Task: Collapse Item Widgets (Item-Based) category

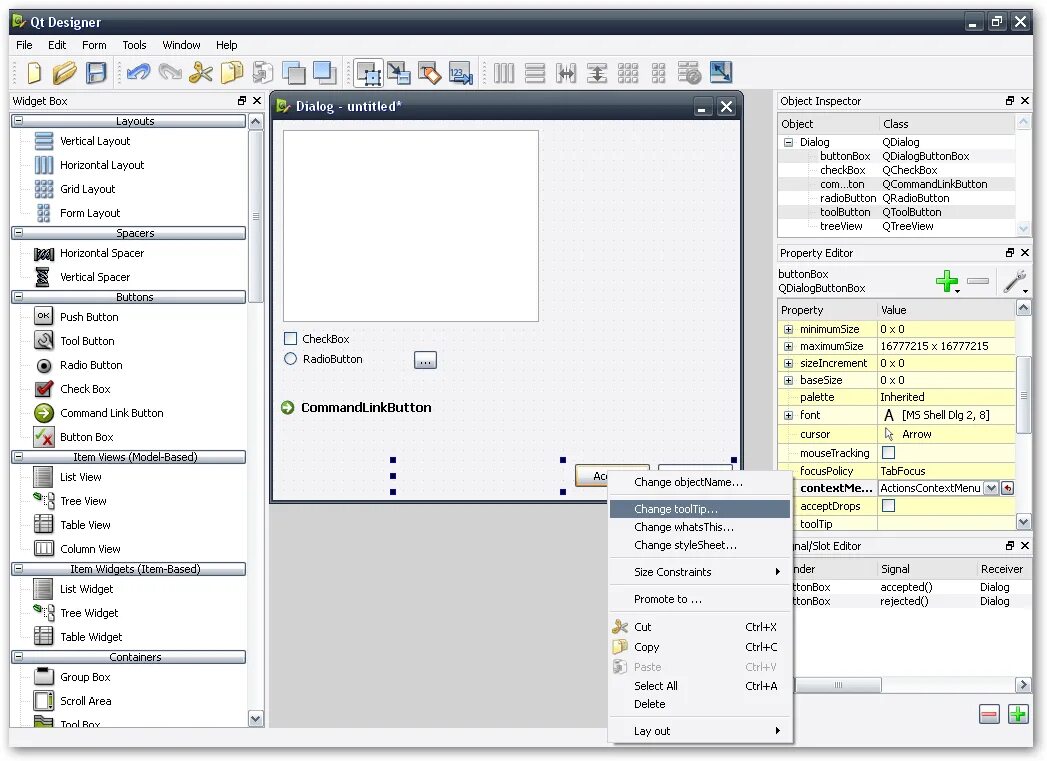Action: pos(18,569)
